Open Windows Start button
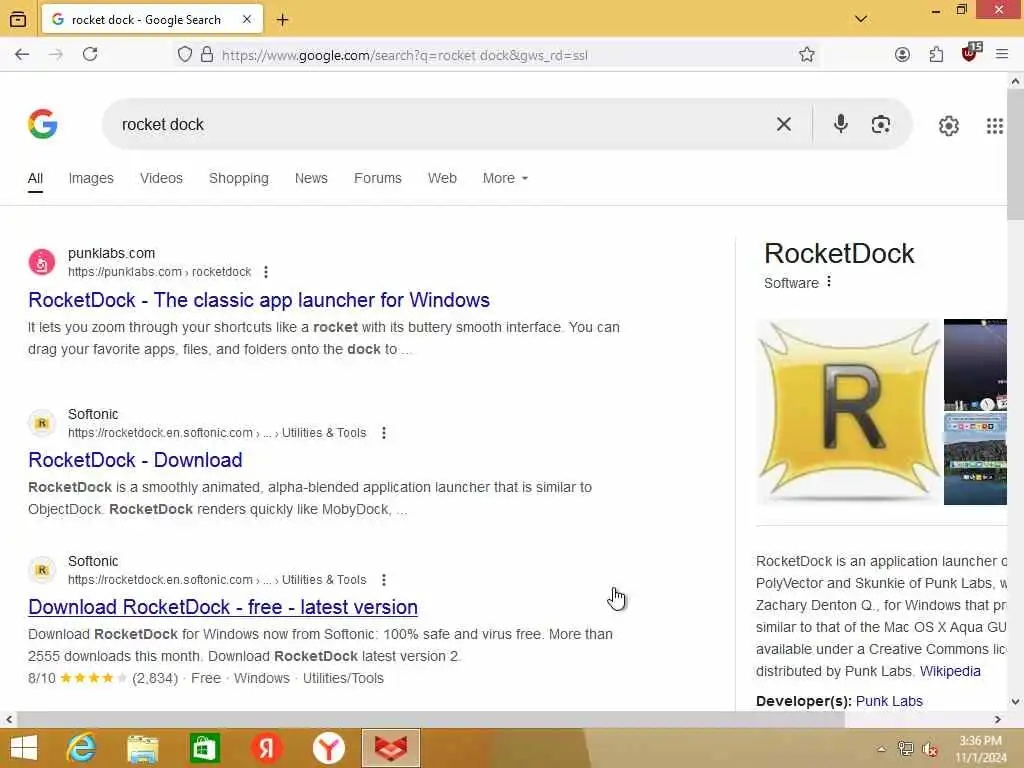This screenshot has height=768, width=1024. coord(24,748)
